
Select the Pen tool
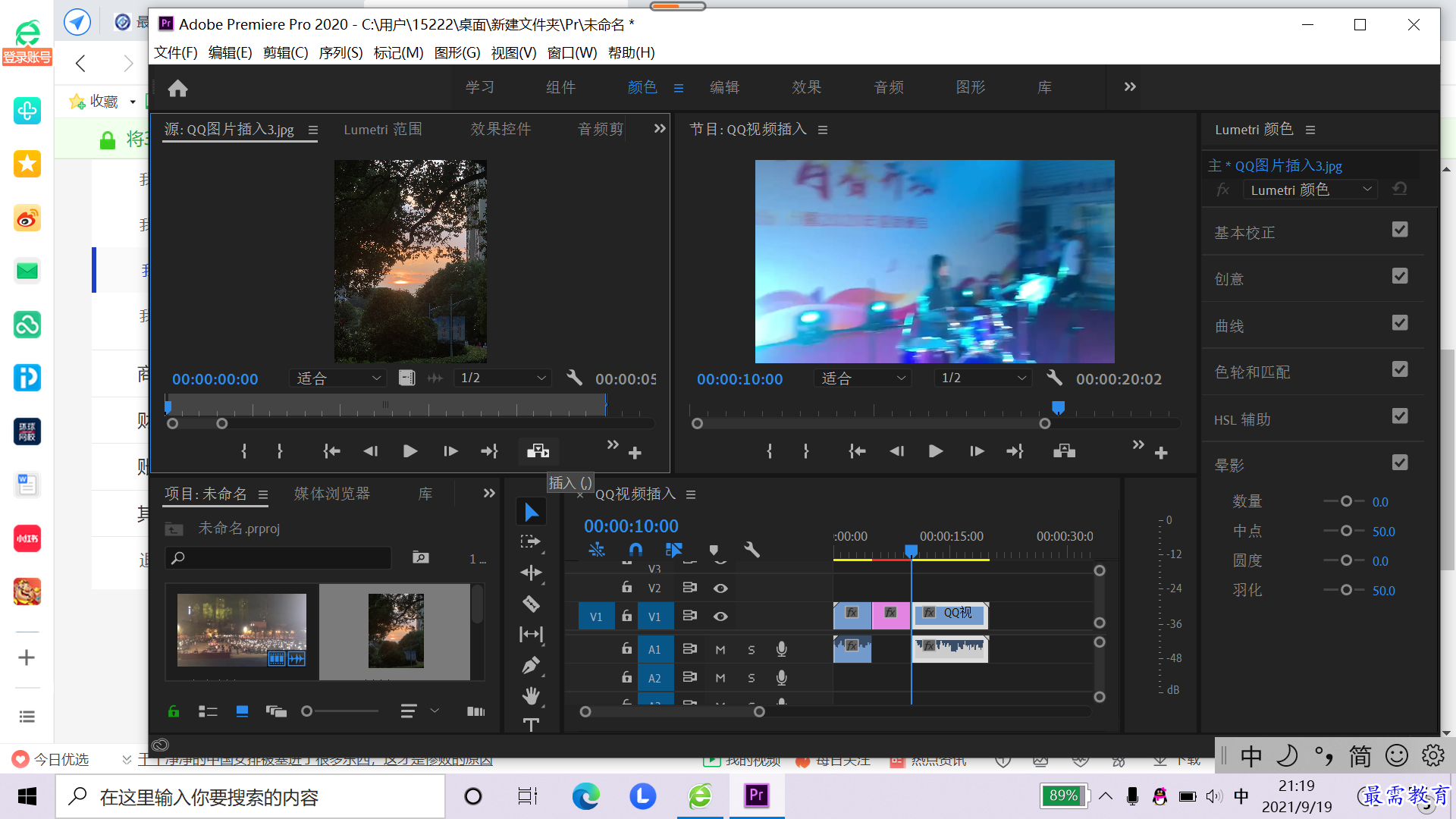pyautogui.click(x=531, y=665)
